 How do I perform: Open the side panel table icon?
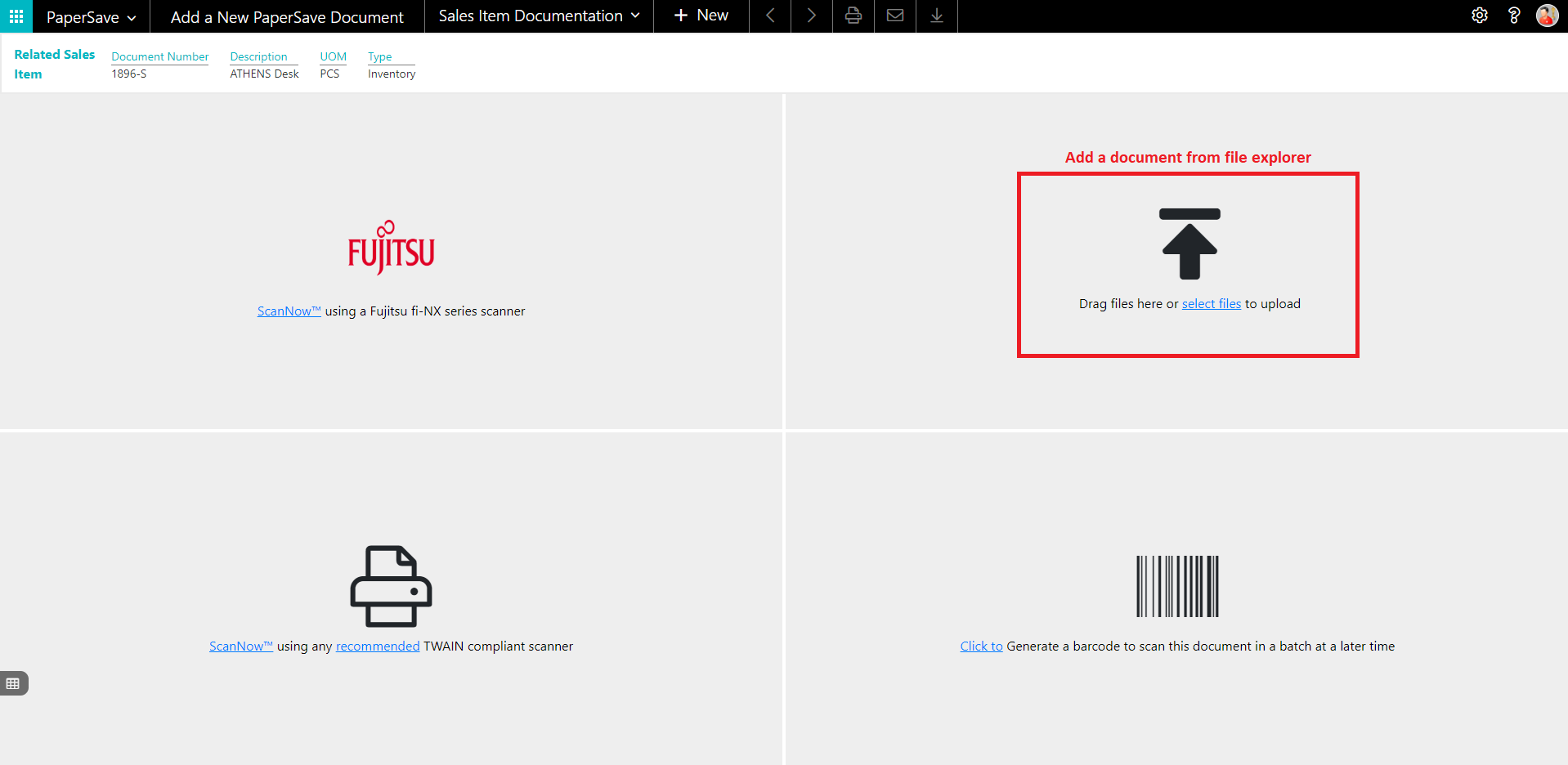pos(13,683)
